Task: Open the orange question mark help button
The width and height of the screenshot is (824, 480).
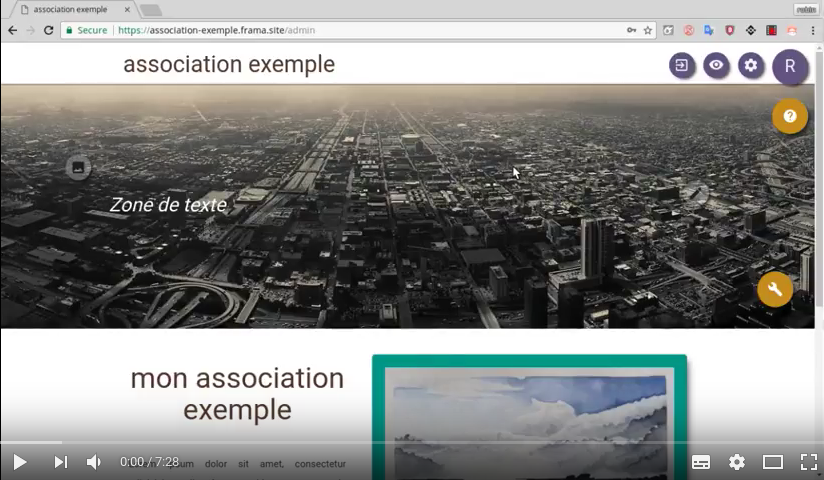Action: (x=789, y=116)
